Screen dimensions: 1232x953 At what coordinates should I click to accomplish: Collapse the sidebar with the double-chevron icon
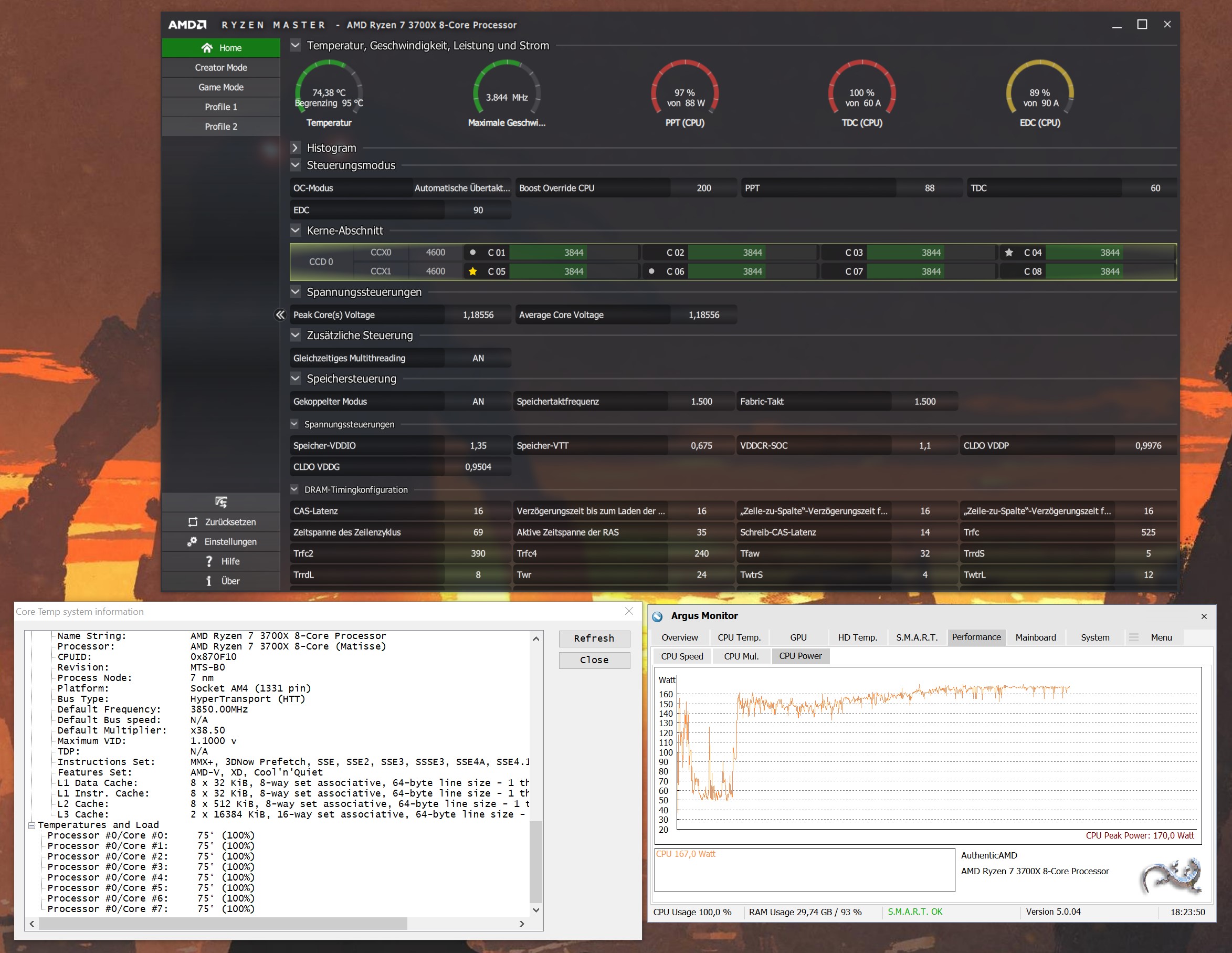(x=280, y=315)
